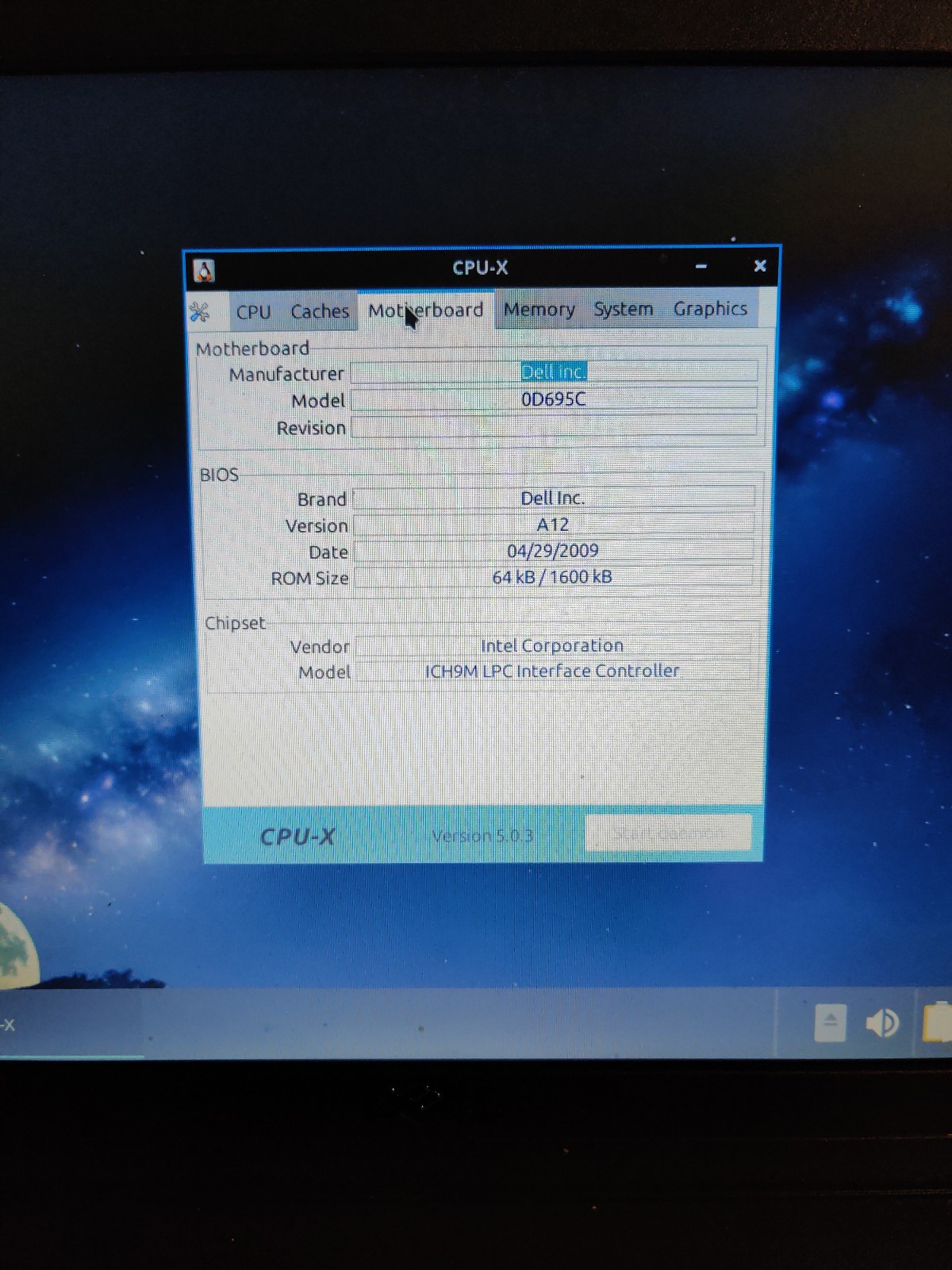952x1270 pixels.
Task: Open the settings wrench icon tab
Action: click(200, 312)
